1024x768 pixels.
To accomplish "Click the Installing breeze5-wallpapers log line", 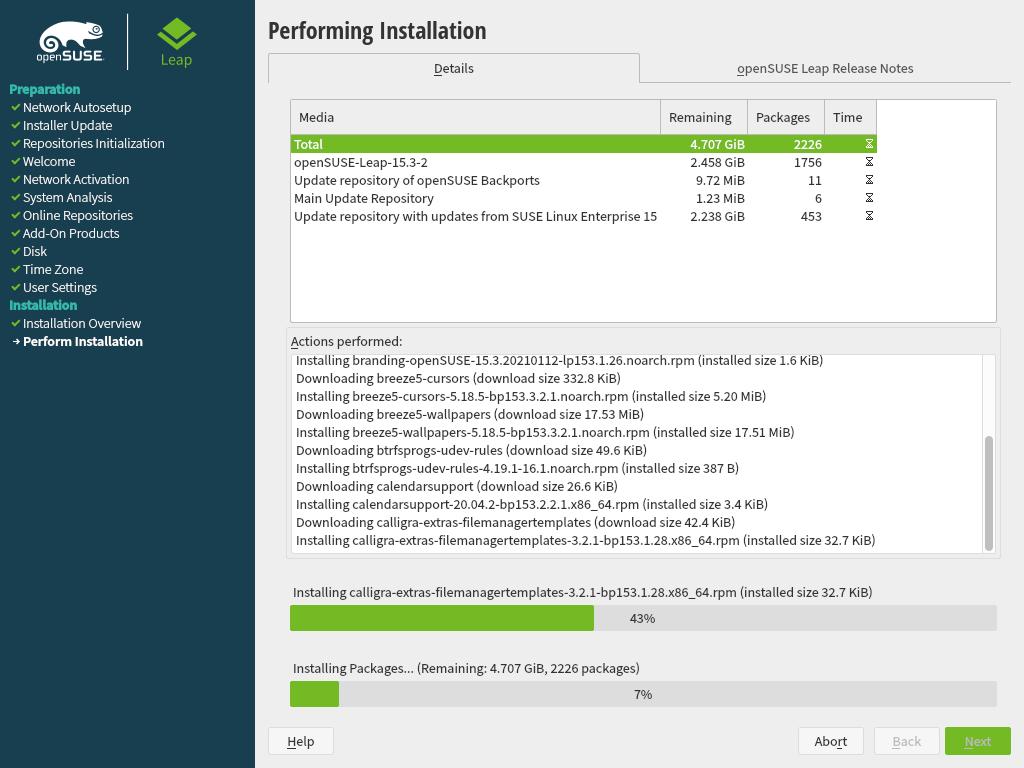I will [x=545, y=432].
